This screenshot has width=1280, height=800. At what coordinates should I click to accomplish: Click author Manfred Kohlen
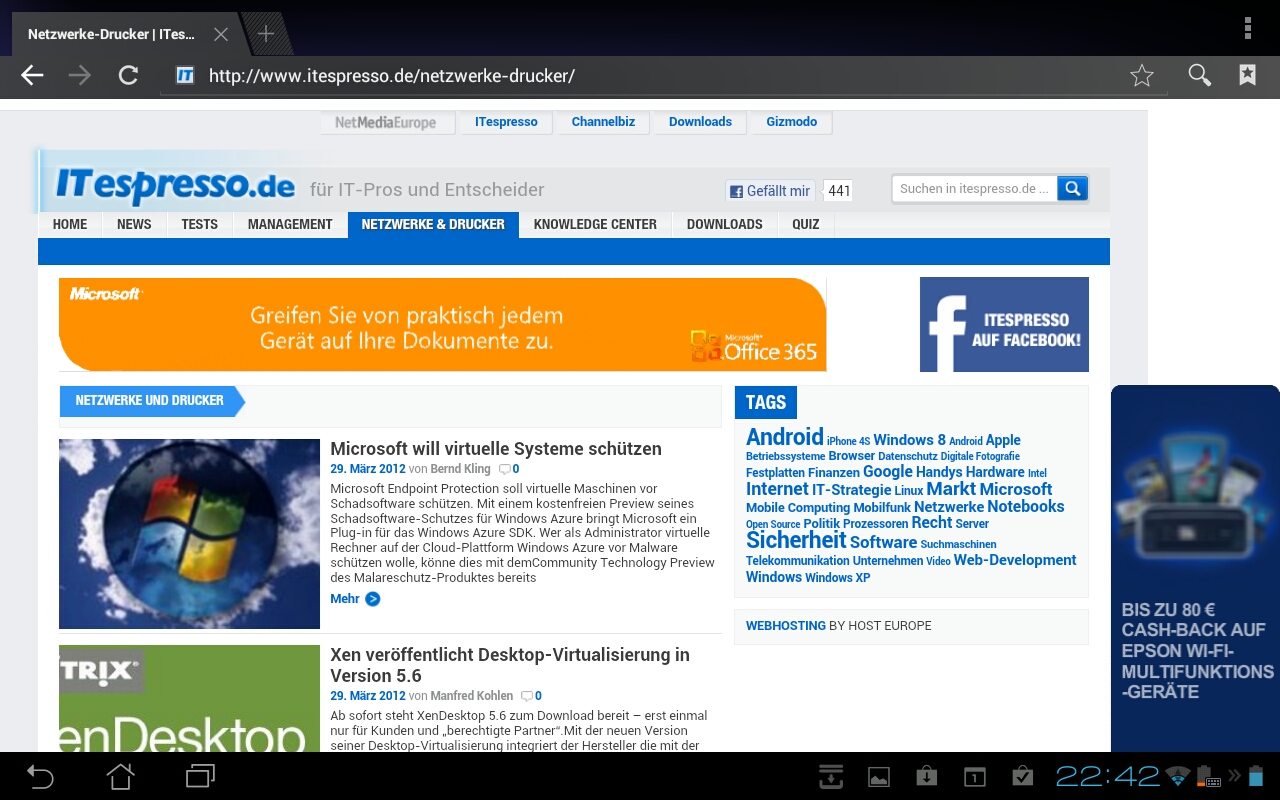pyautogui.click(x=472, y=696)
